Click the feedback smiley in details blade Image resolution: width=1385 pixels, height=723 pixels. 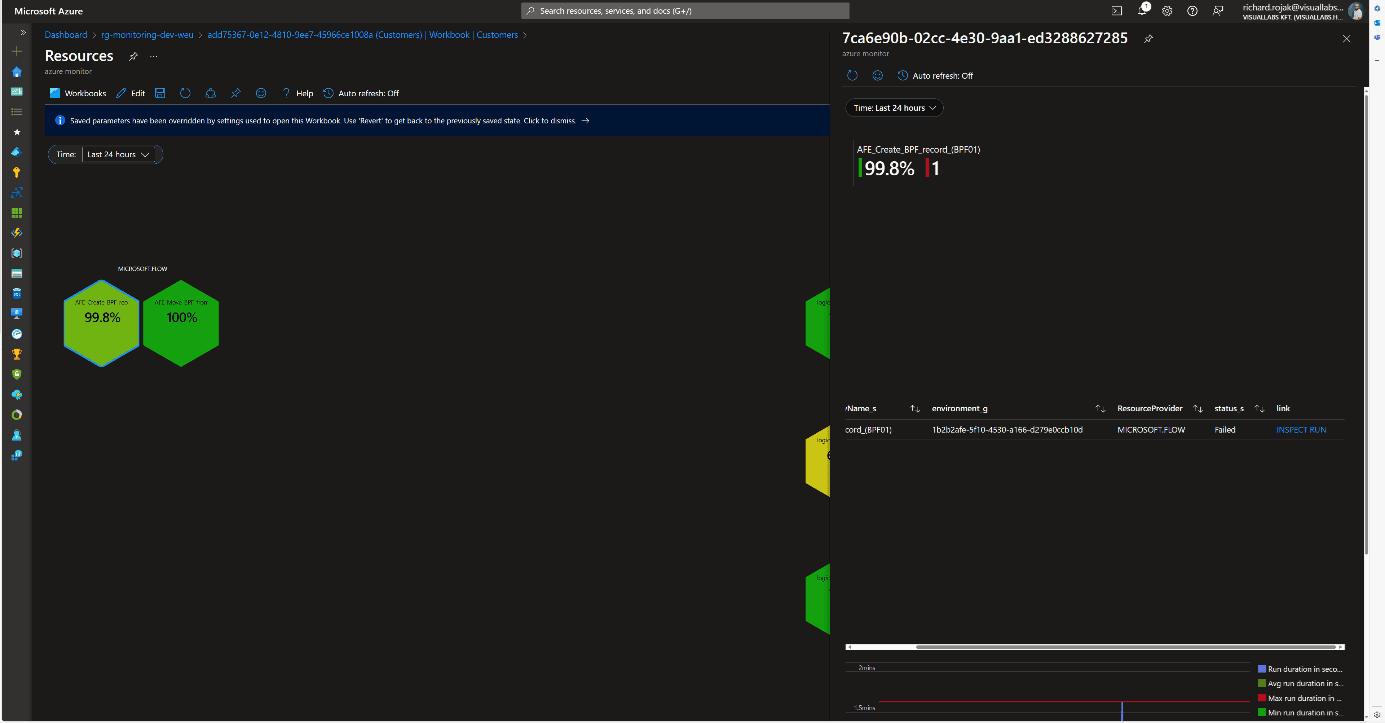pos(878,76)
